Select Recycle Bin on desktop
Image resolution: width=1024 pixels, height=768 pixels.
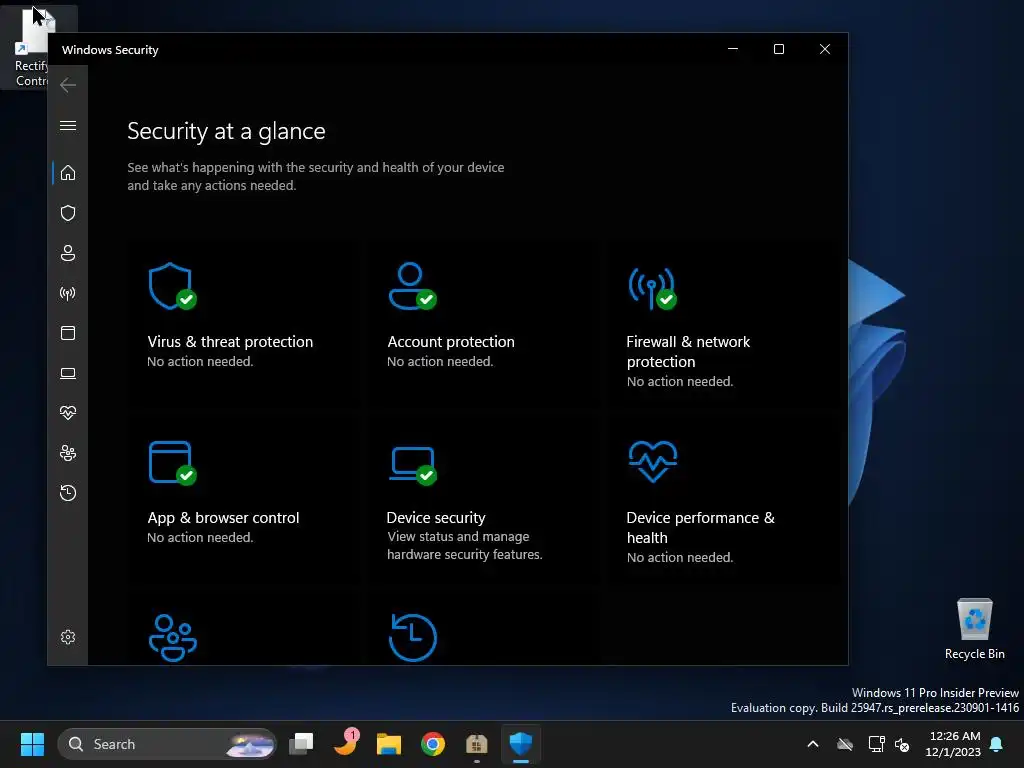[x=974, y=629]
